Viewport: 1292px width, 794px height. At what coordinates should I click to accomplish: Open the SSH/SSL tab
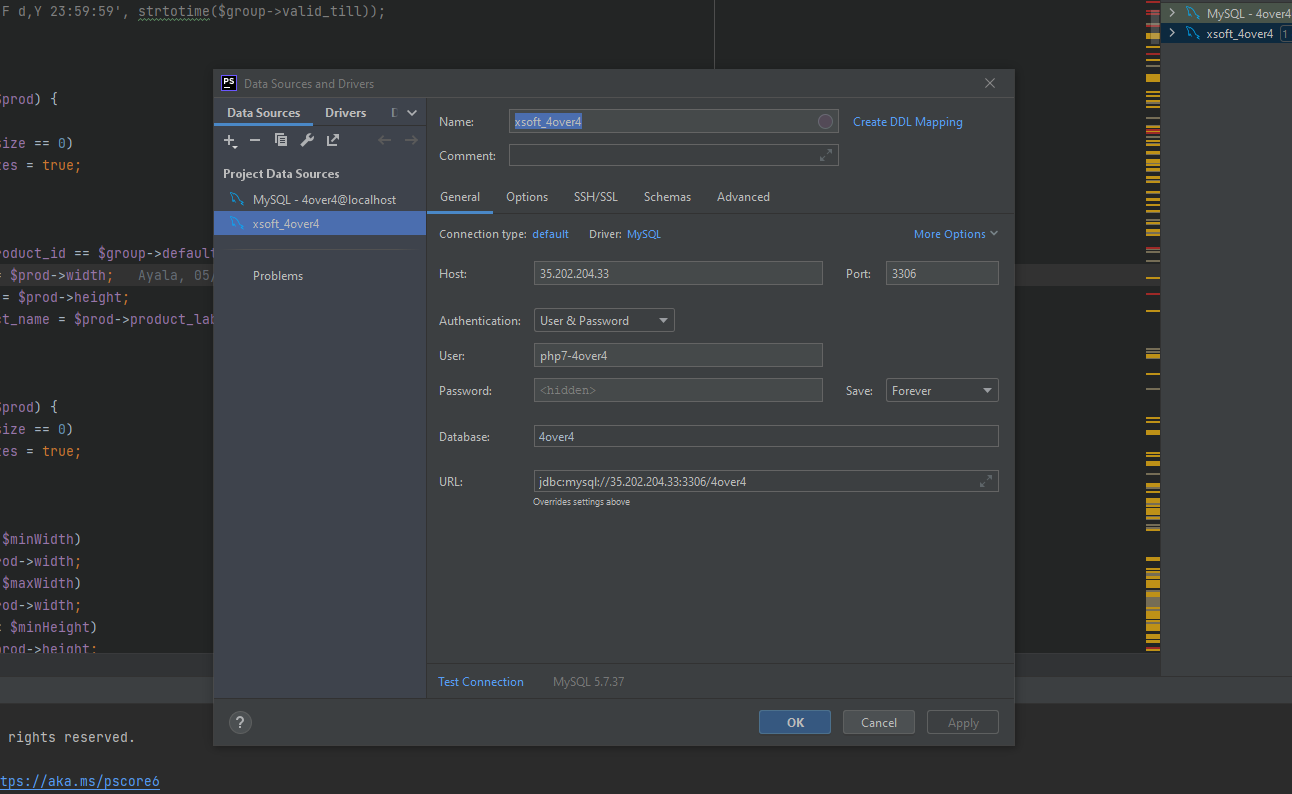tap(596, 197)
